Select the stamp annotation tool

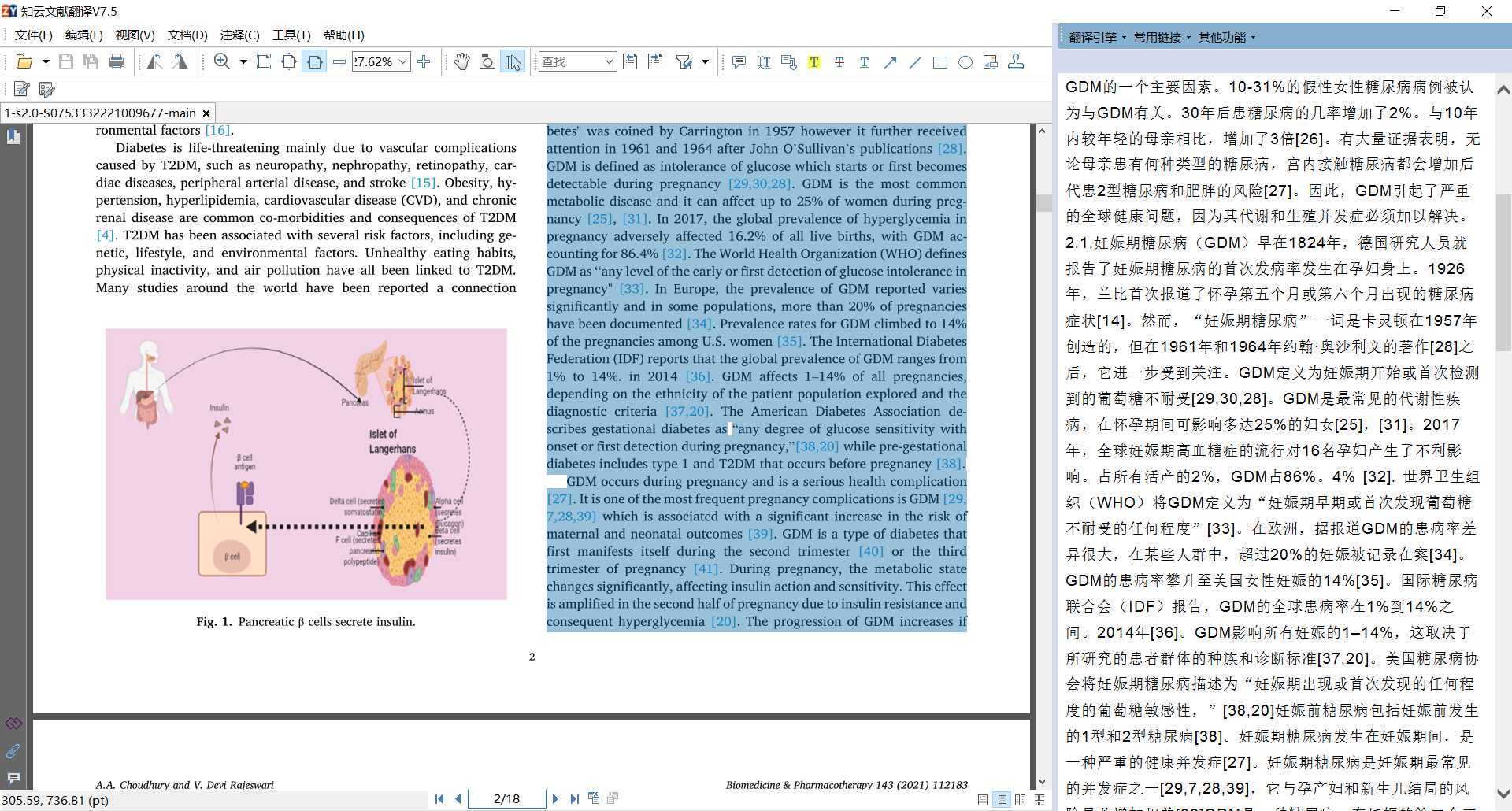pos(1016,62)
